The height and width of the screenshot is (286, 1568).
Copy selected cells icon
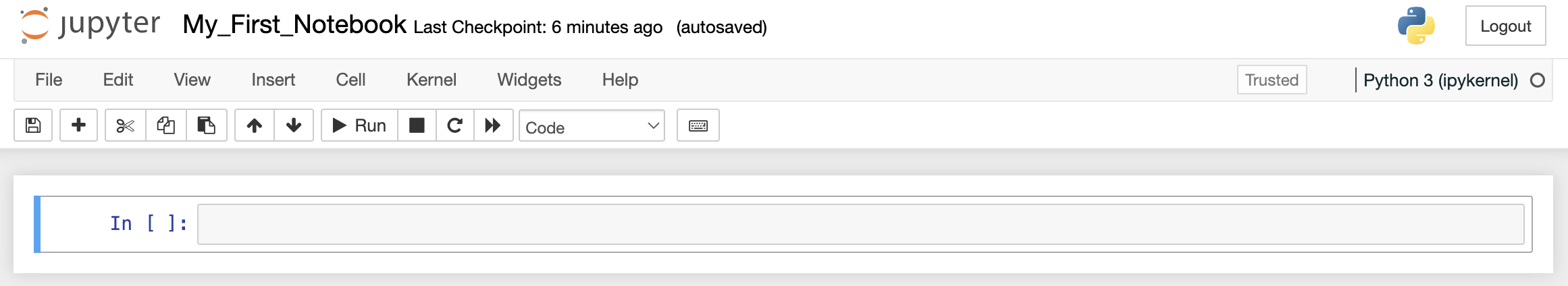[165, 125]
